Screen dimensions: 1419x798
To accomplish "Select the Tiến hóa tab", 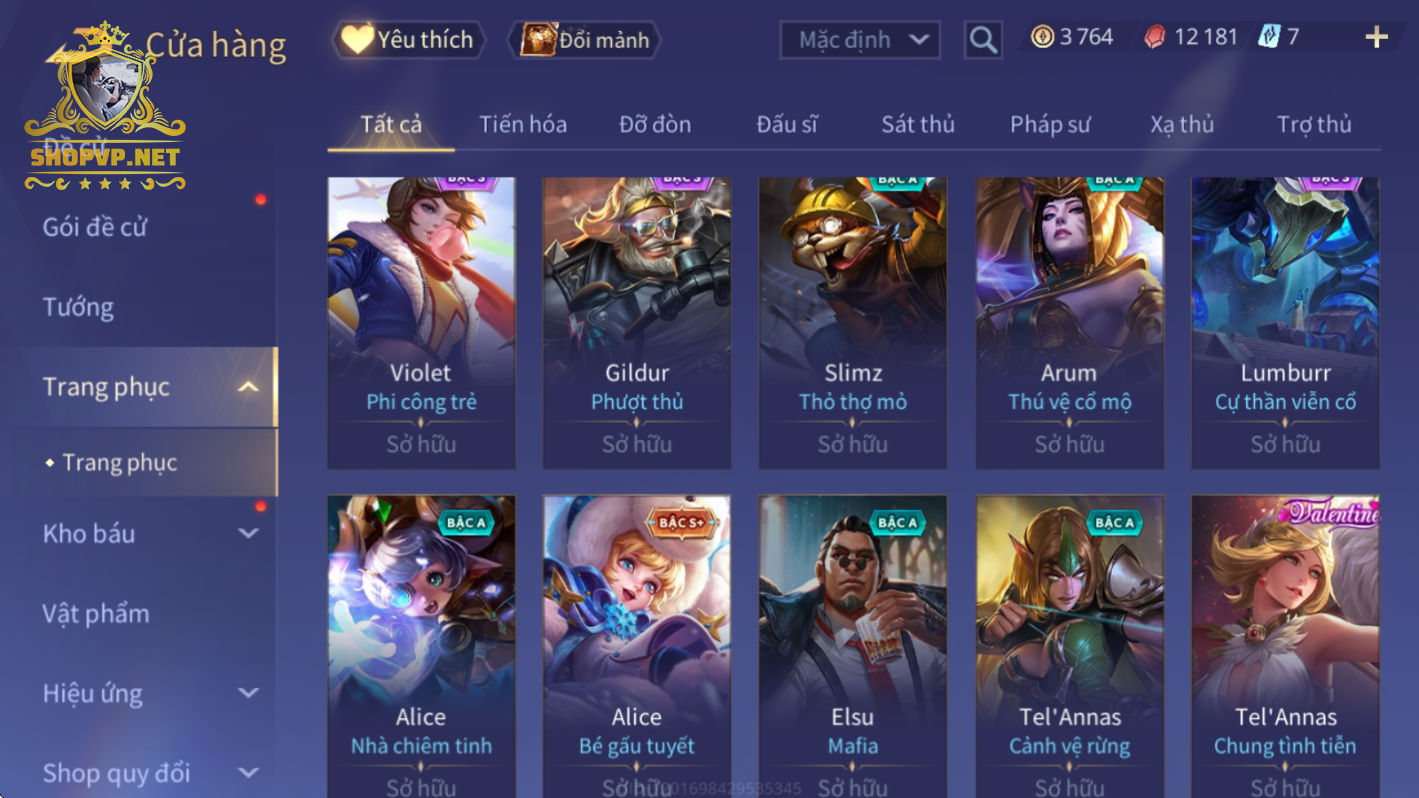I will [522, 124].
